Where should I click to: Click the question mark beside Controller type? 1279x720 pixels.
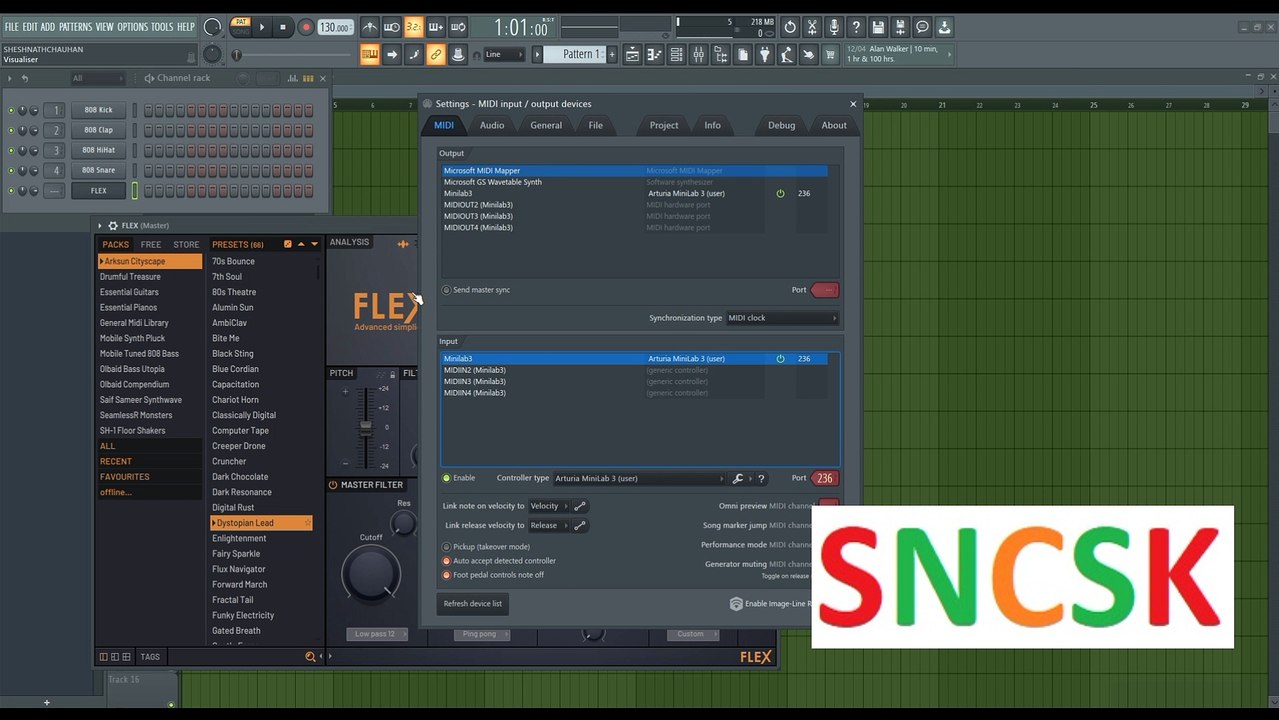coord(761,479)
